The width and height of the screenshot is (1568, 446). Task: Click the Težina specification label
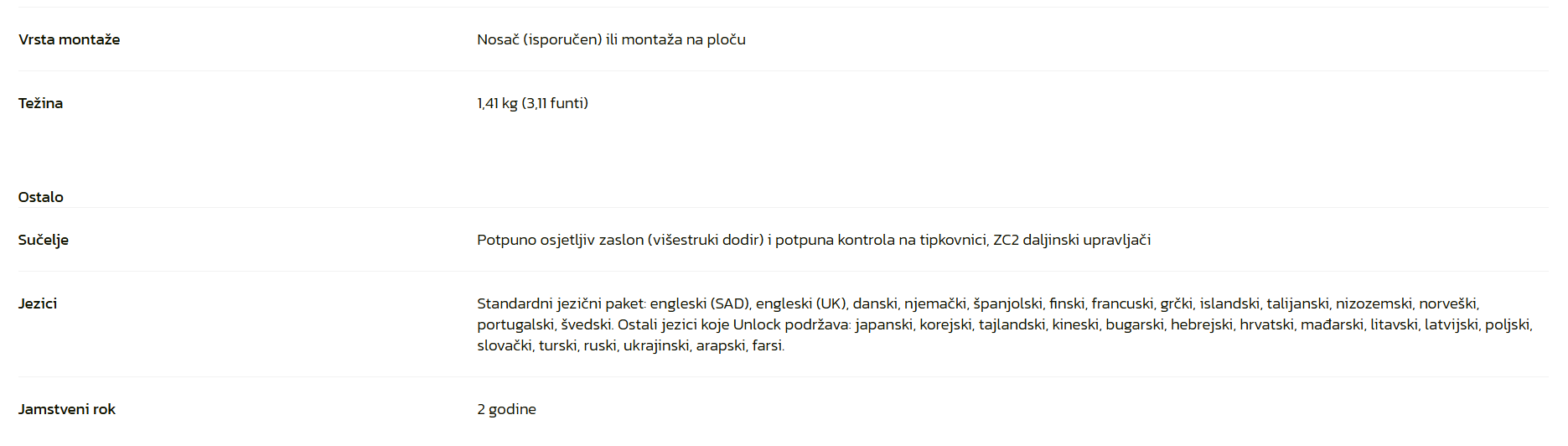[40, 103]
